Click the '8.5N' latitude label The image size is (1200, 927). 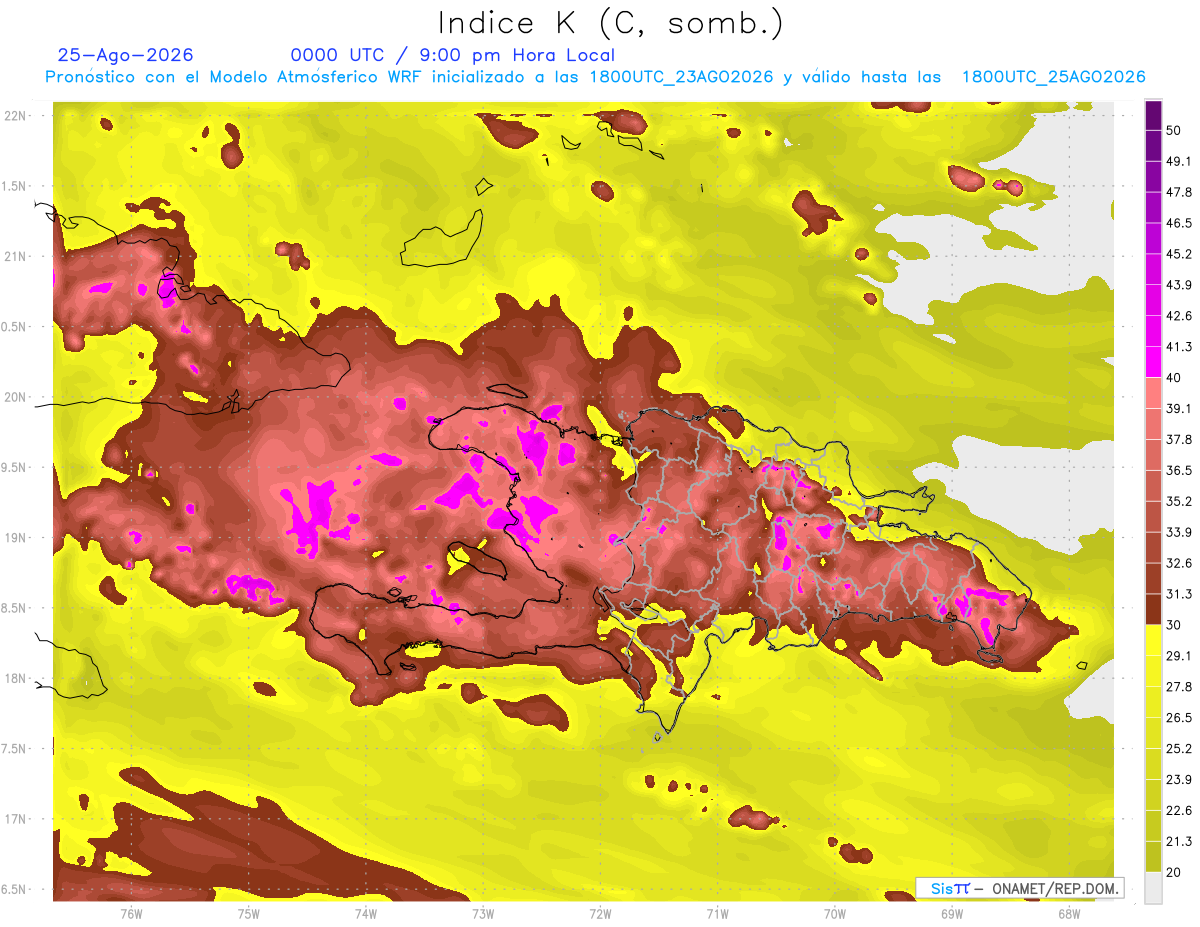15,608
